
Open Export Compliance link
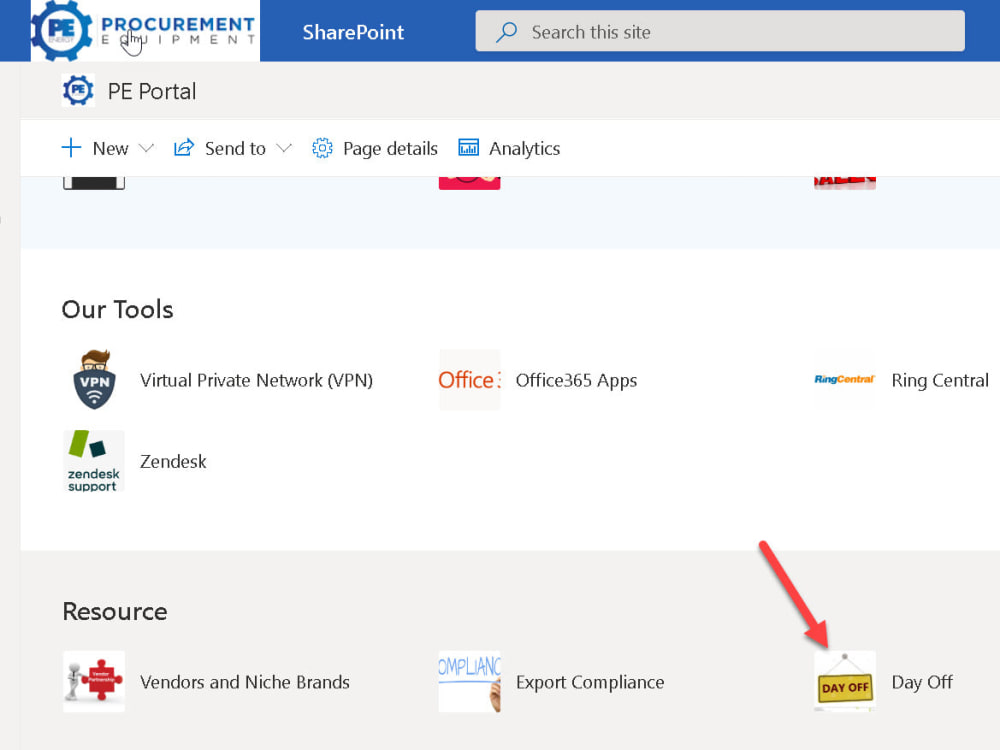(590, 682)
